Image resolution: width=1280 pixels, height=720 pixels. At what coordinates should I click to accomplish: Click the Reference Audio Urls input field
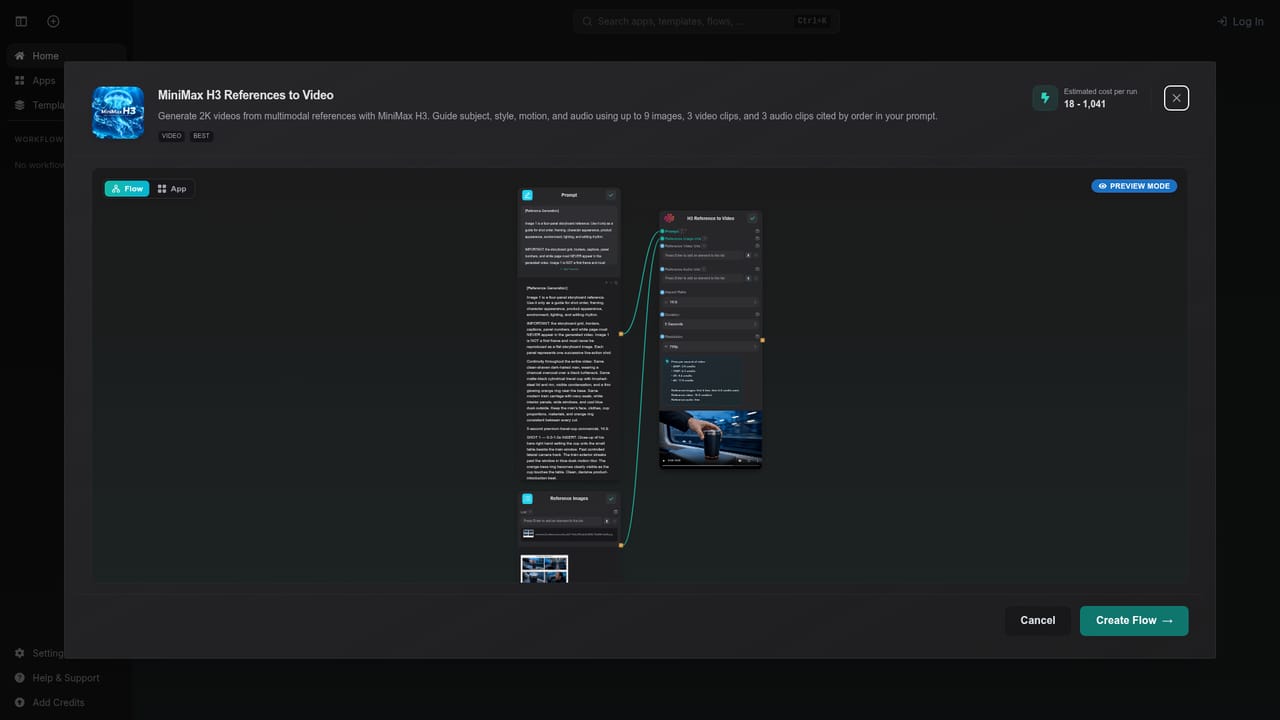[705, 279]
